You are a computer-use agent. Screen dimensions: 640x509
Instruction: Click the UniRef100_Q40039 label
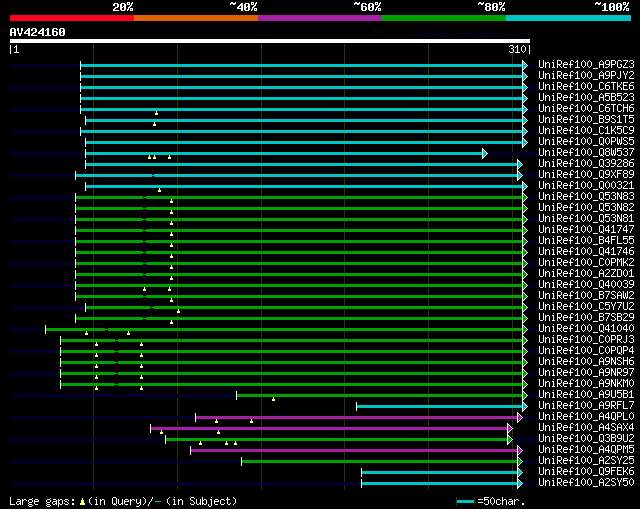[586, 285]
